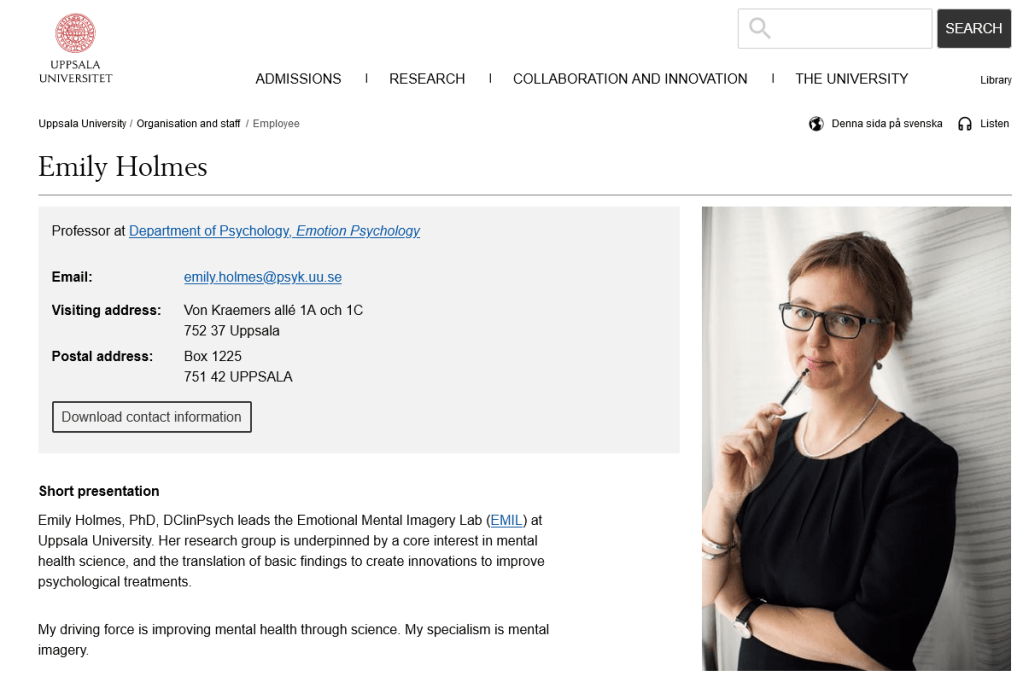This screenshot has height=682, width=1023.
Task: Open the Research menu
Action: point(427,79)
